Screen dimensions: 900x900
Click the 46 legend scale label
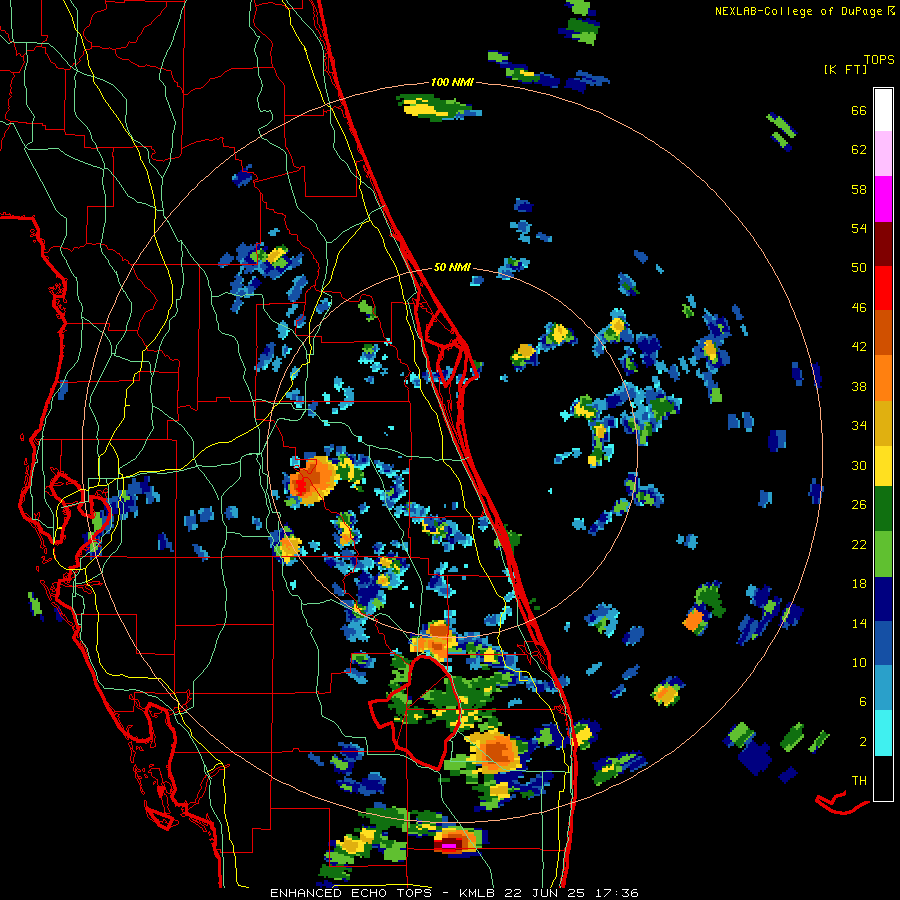(x=859, y=307)
